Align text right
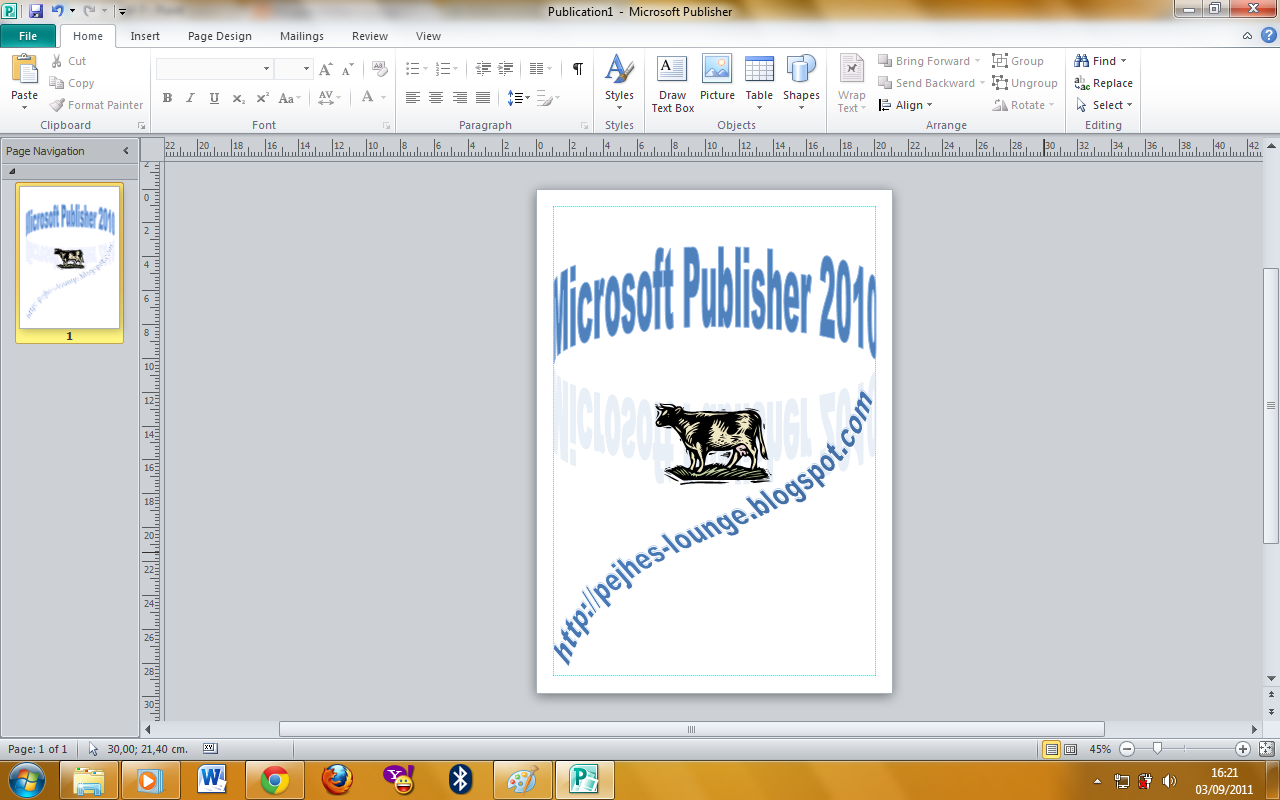Image resolution: width=1280 pixels, height=800 pixels. point(459,98)
